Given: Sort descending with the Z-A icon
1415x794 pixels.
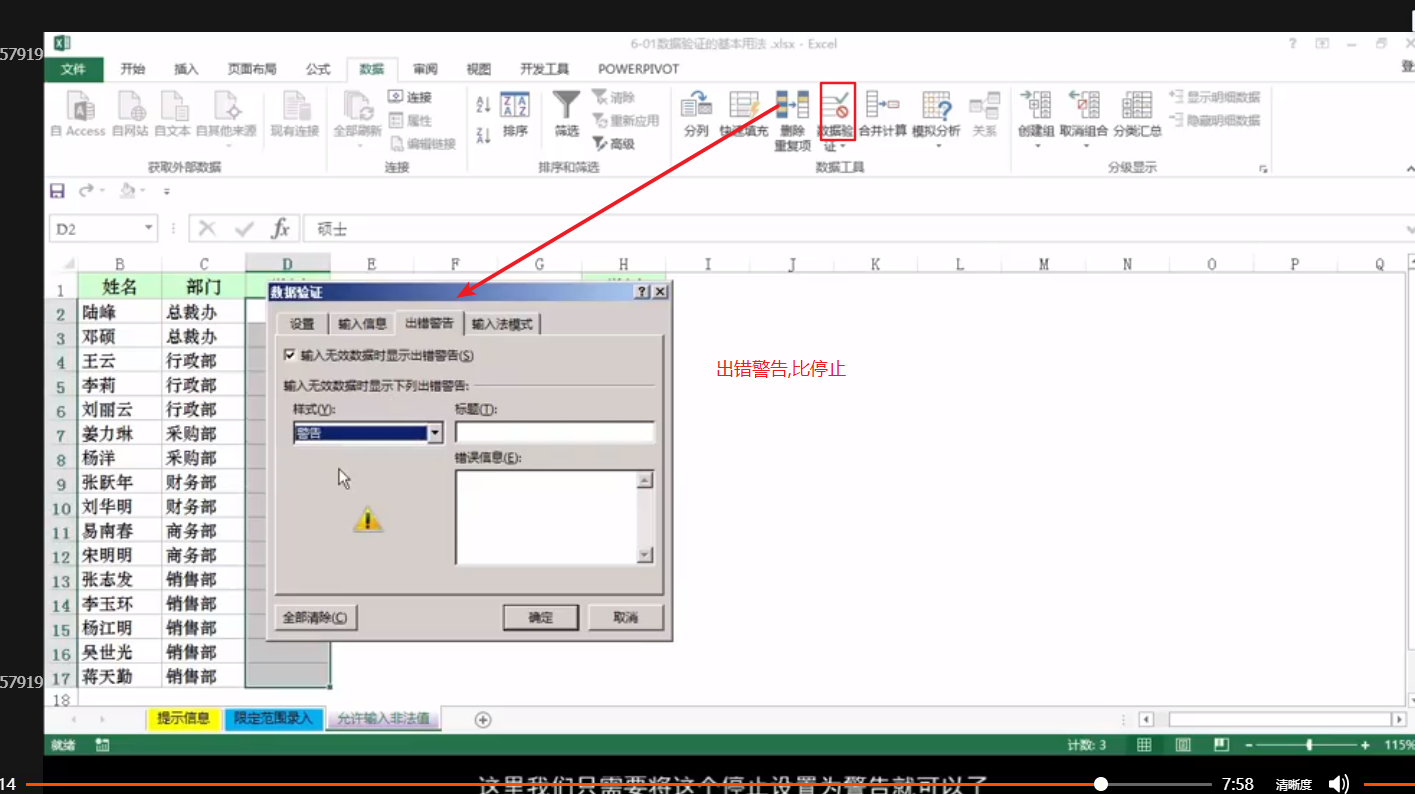Looking at the screenshot, I should (x=483, y=134).
